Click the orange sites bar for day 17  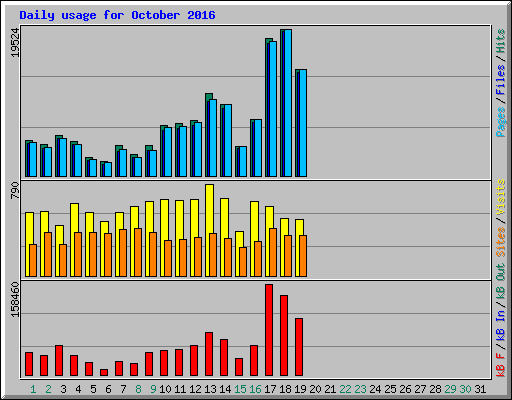point(273,253)
